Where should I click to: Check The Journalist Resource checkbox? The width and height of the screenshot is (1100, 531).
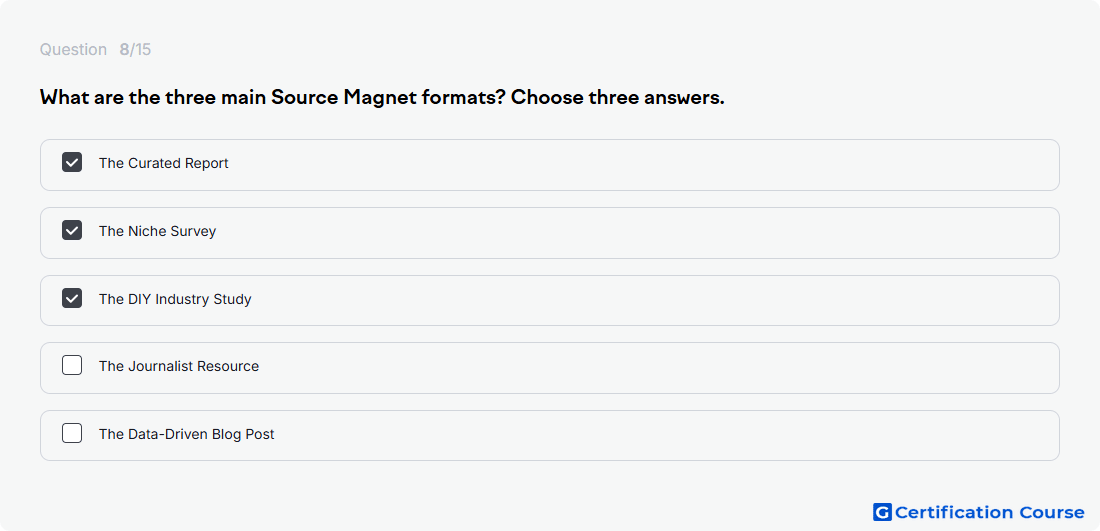(72, 365)
